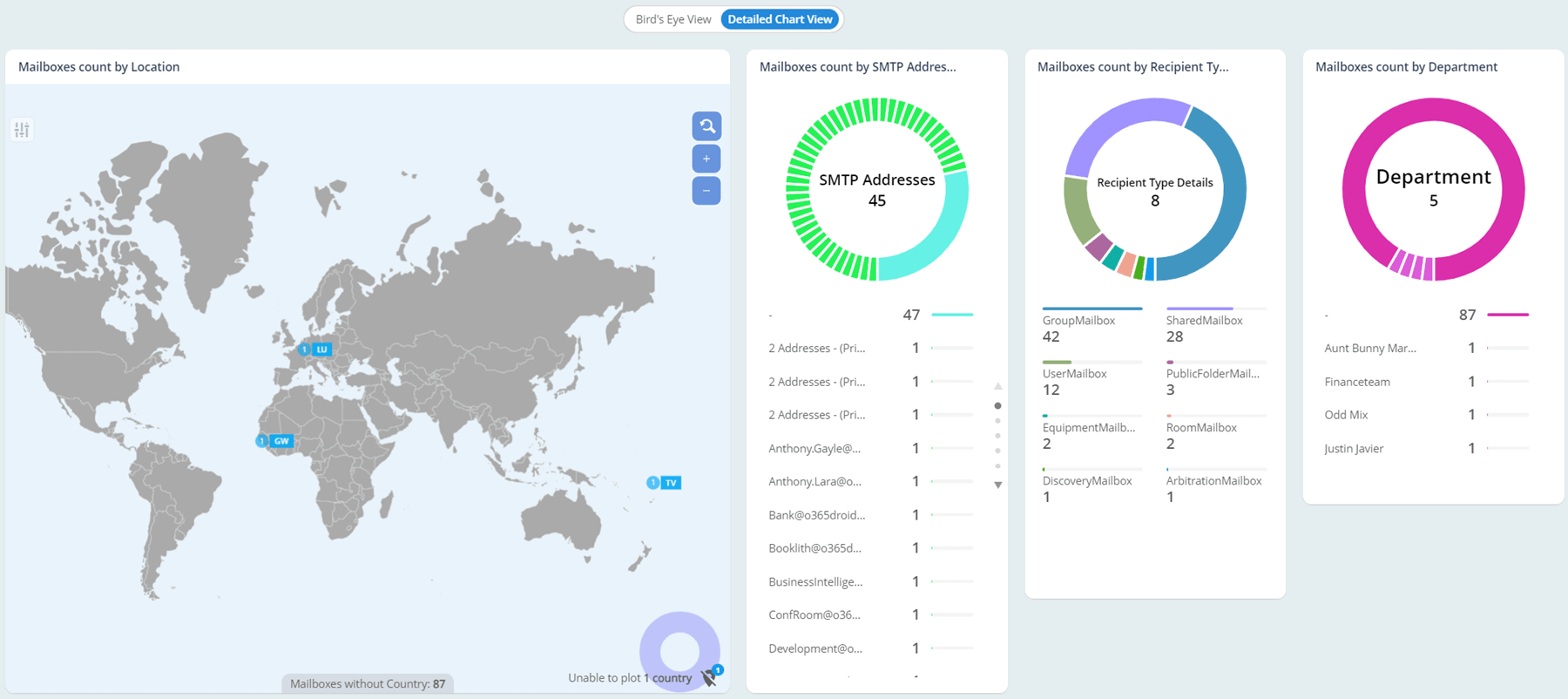Click the magenta Department donut ring
1568x699 pixels.
(1433, 109)
